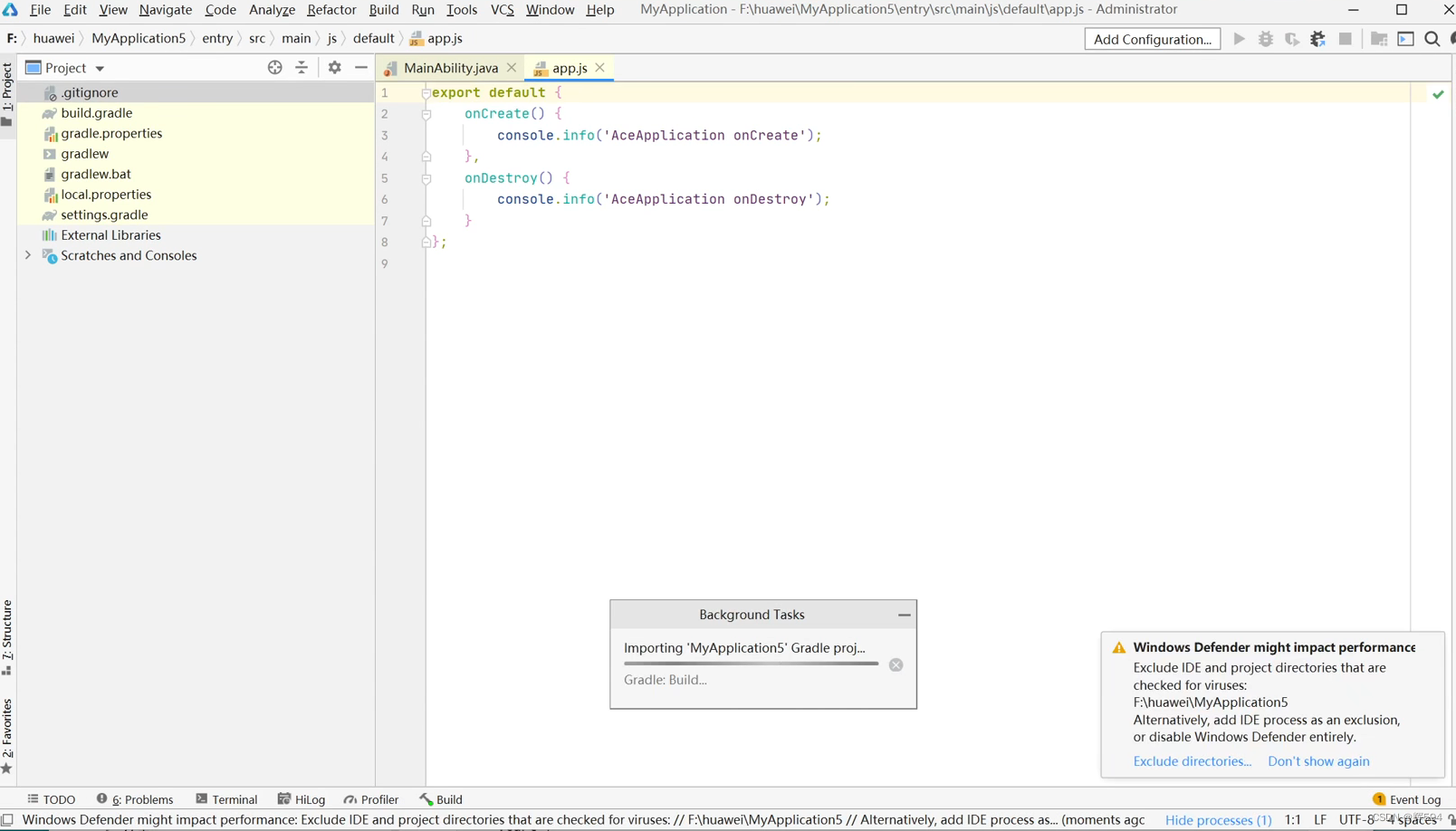
Task: Open the File menu
Action: [x=40, y=10]
